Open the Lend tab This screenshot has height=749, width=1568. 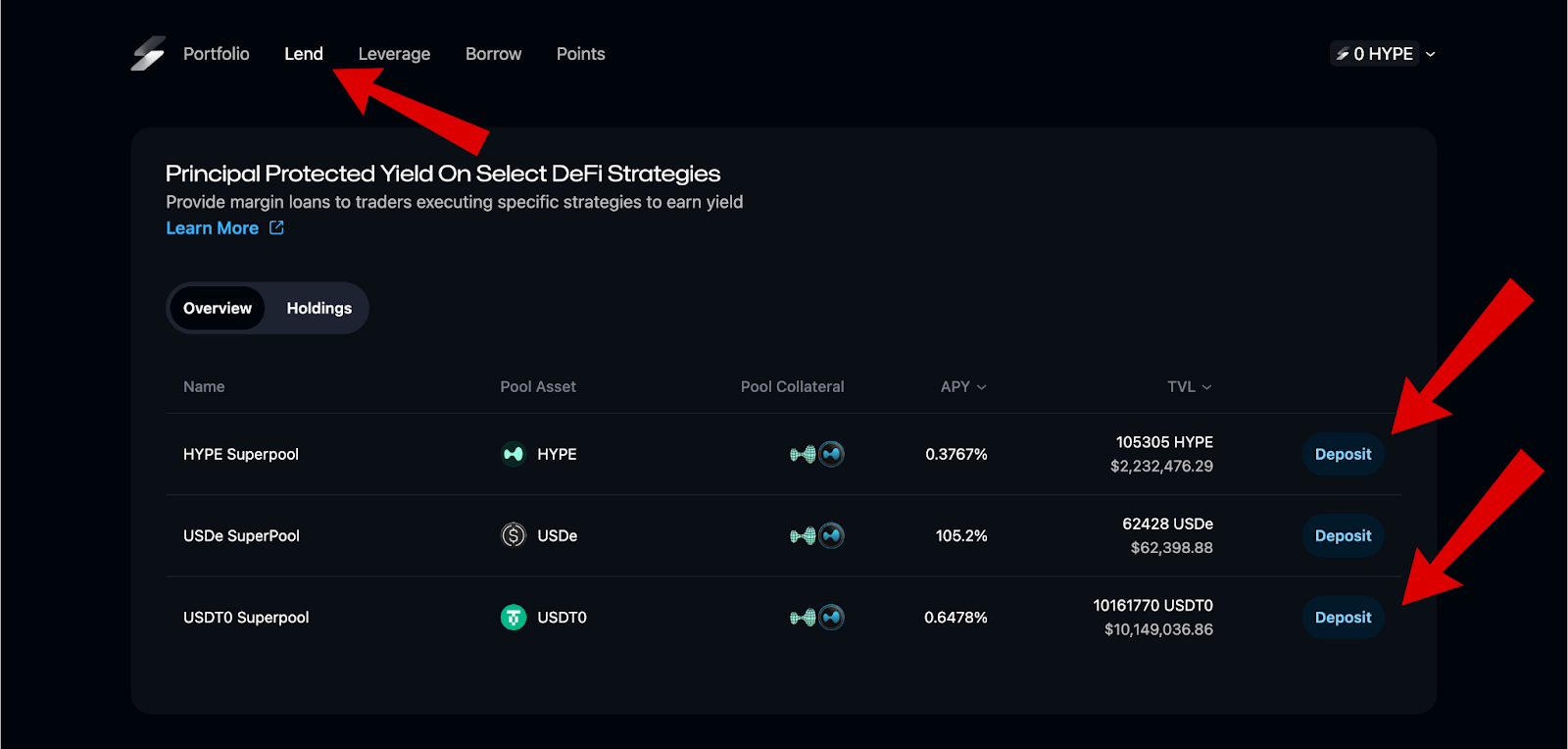click(x=304, y=54)
